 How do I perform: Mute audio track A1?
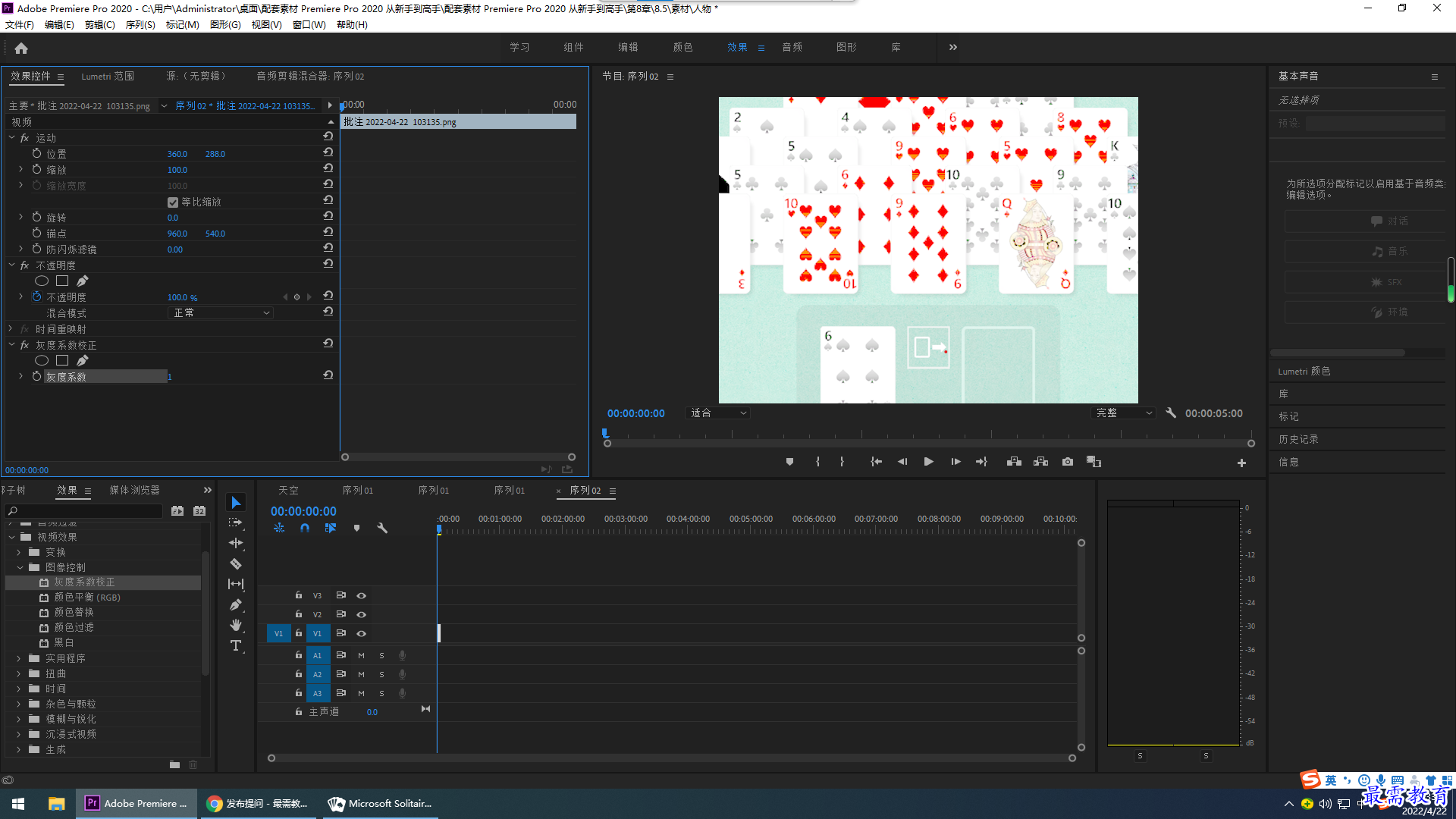coord(362,655)
